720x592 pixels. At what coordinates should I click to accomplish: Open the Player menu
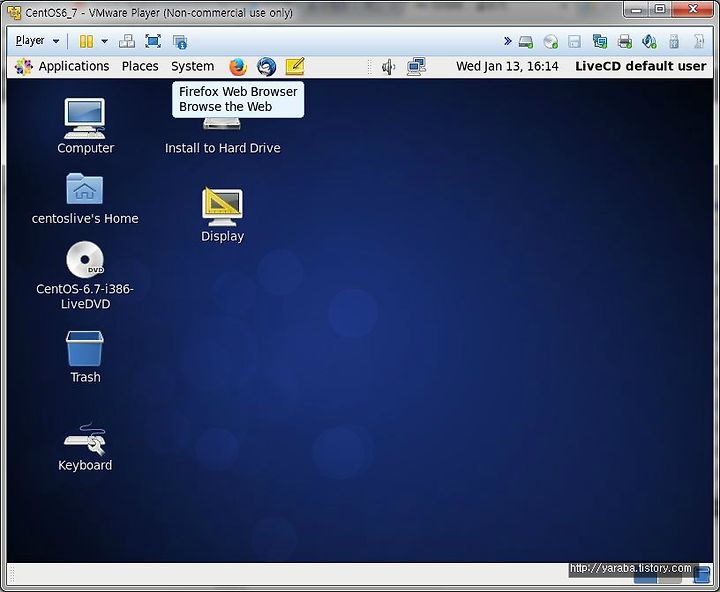37,41
